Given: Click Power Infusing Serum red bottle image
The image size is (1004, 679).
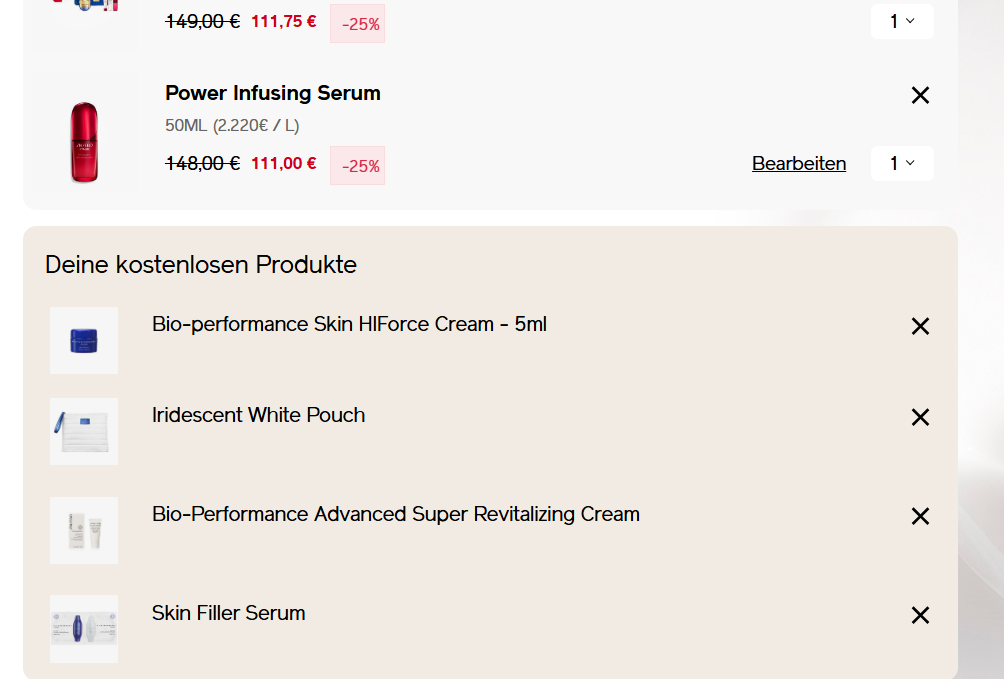Looking at the screenshot, I should click(84, 142).
